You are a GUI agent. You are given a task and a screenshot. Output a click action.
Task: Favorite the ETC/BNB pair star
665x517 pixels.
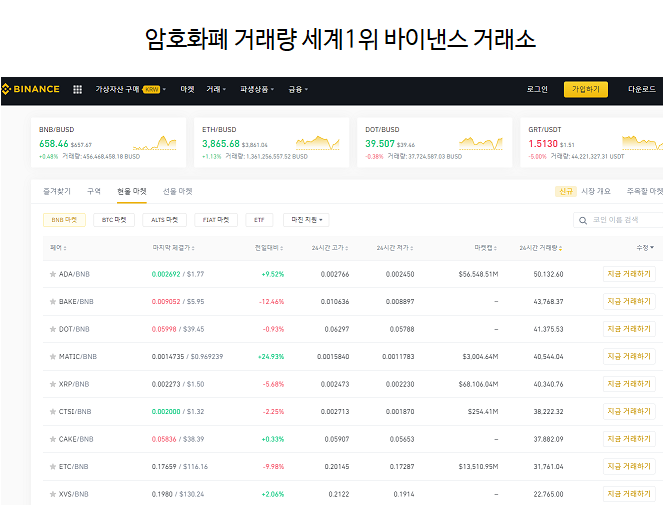tap(53, 467)
